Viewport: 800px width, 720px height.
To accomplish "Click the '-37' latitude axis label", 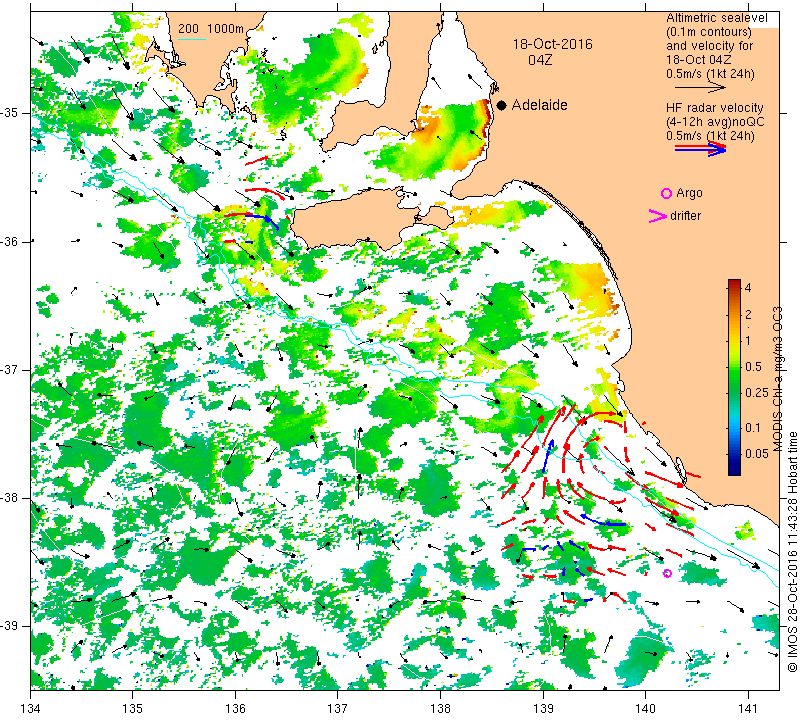I will [11, 369].
